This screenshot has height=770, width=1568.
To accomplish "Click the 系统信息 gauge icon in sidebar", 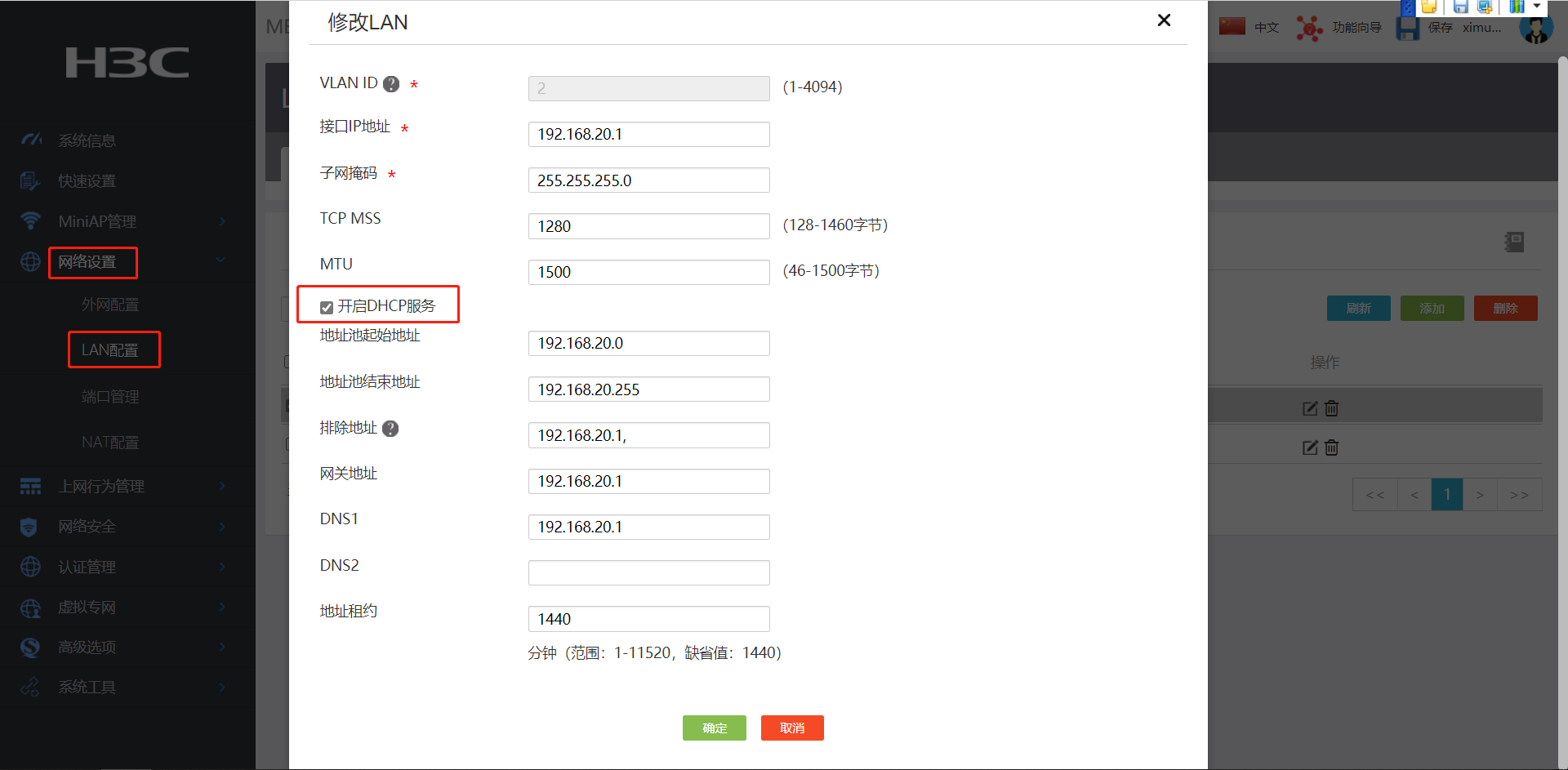I will click(x=31, y=140).
